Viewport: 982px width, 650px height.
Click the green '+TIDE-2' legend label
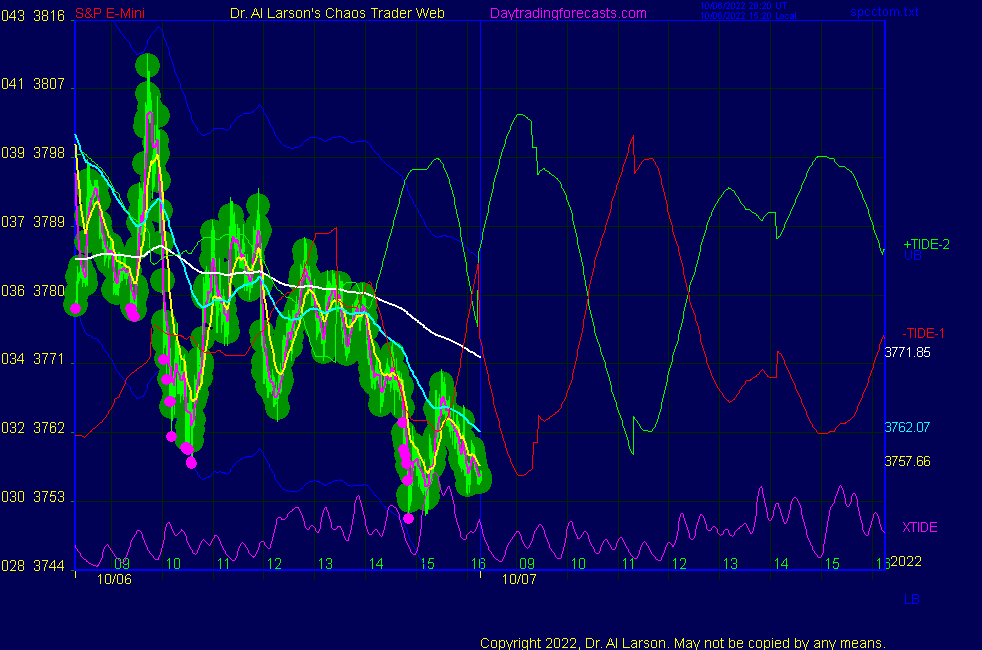pyautogui.click(x=926, y=245)
